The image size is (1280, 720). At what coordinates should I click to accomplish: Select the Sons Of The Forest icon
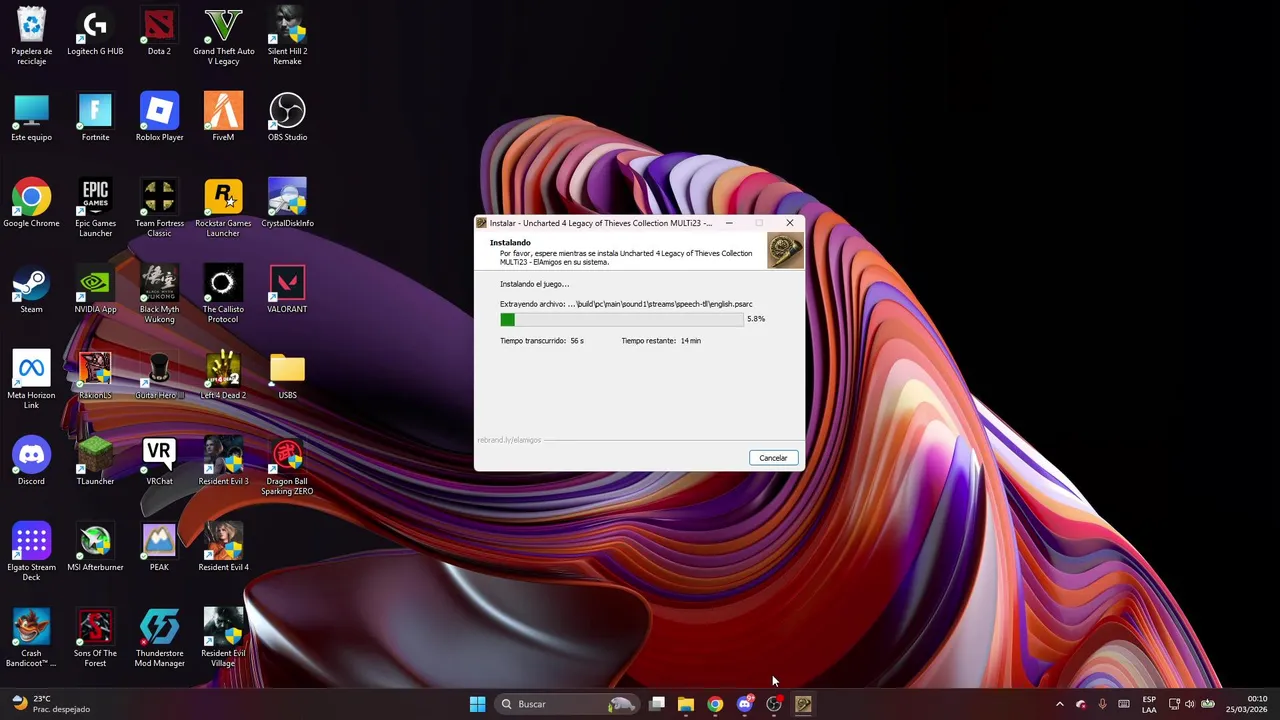pos(95,638)
